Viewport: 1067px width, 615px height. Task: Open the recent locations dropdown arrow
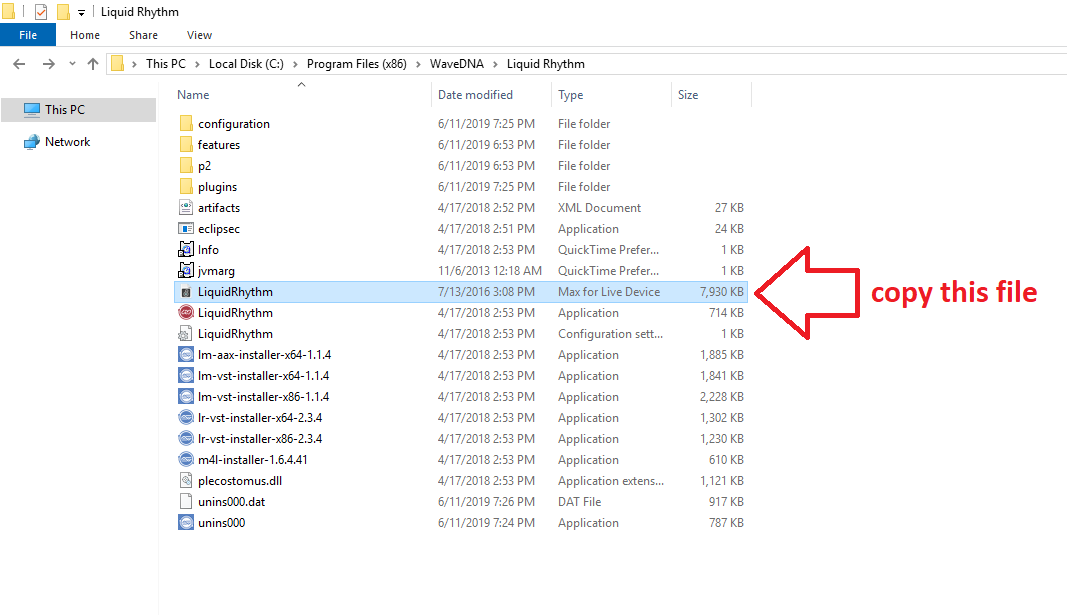coord(72,64)
